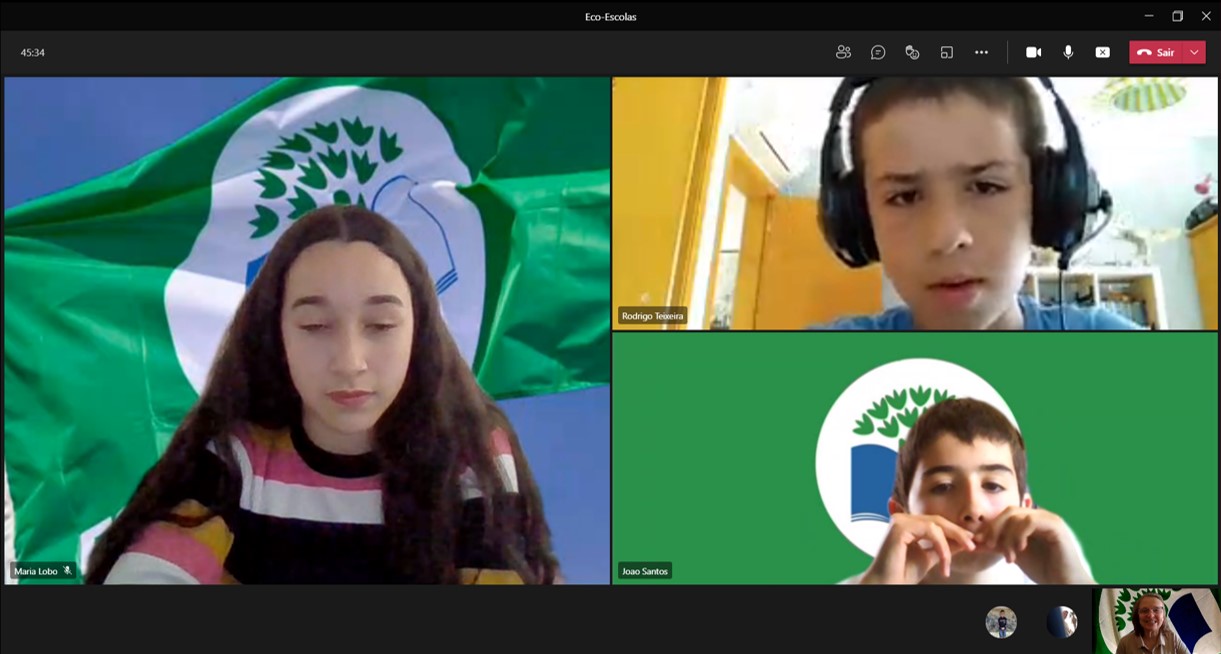The width and height of the screenshot is (1221, 654).
Task: Open the meeting chat conversation
Action: tap(878, 52)
